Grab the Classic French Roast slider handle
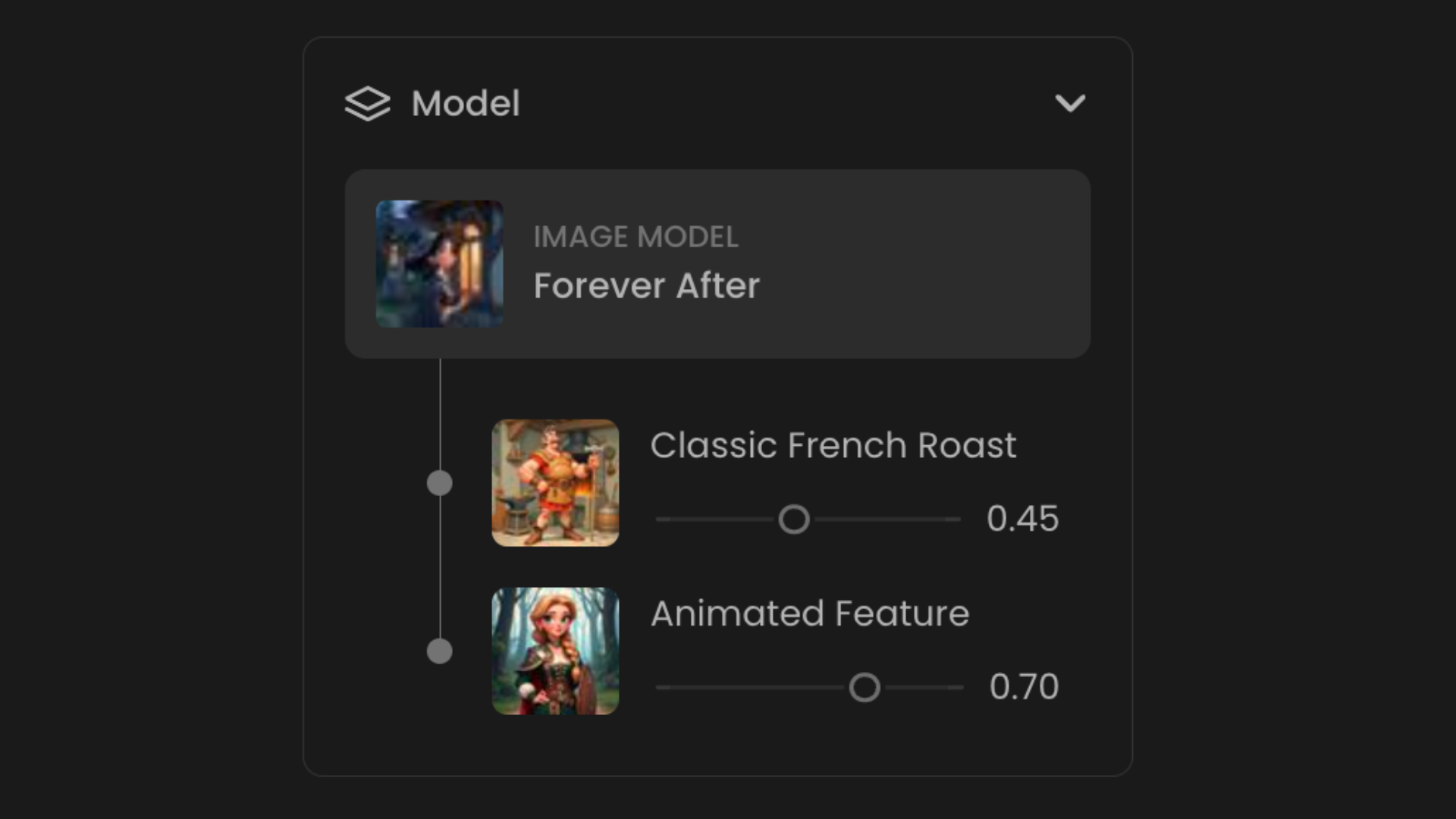 (x=794, y=519)
